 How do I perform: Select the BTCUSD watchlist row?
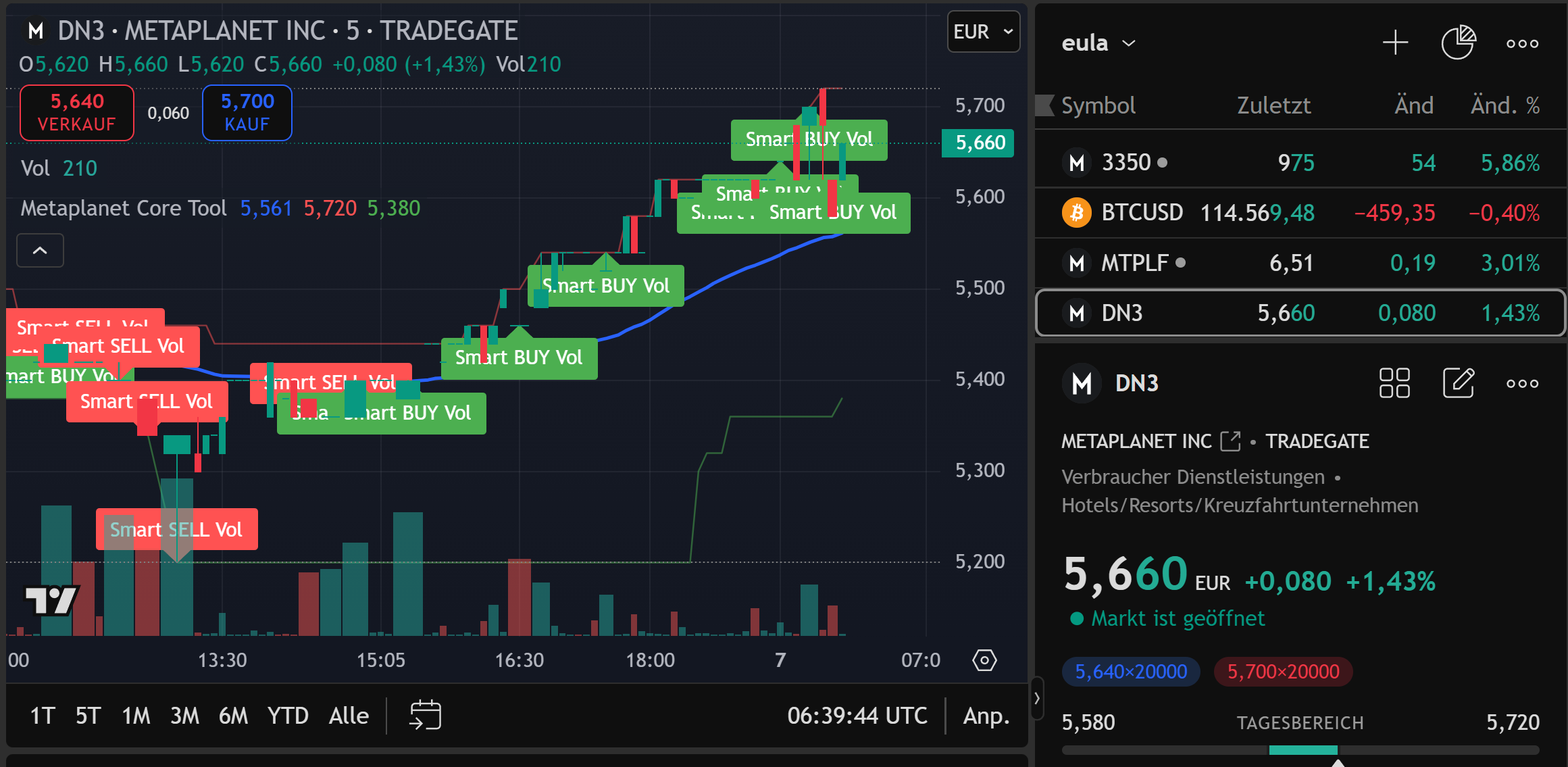(x=1300, y=213)
